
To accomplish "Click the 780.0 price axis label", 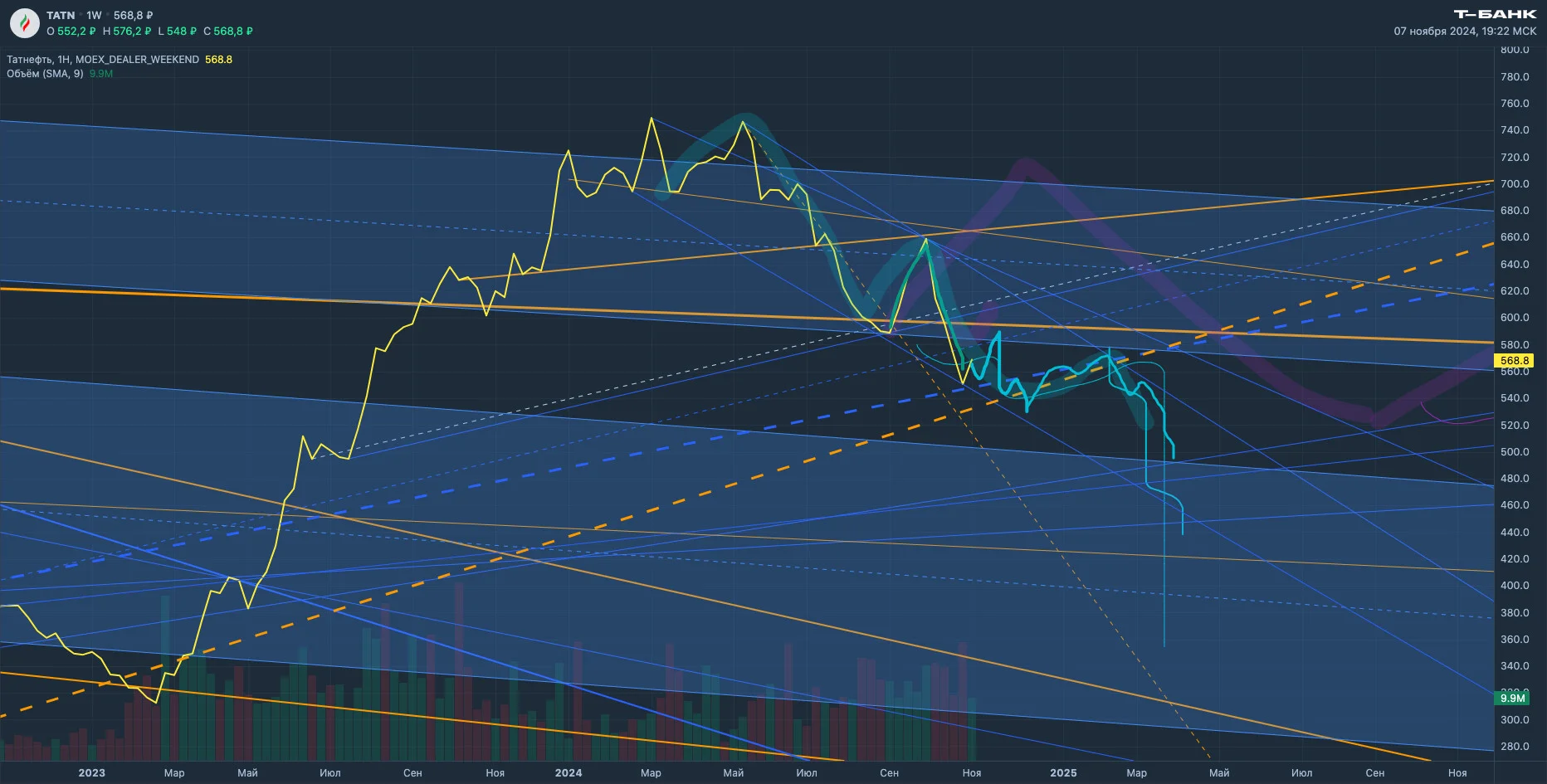I will [1515, 77].
